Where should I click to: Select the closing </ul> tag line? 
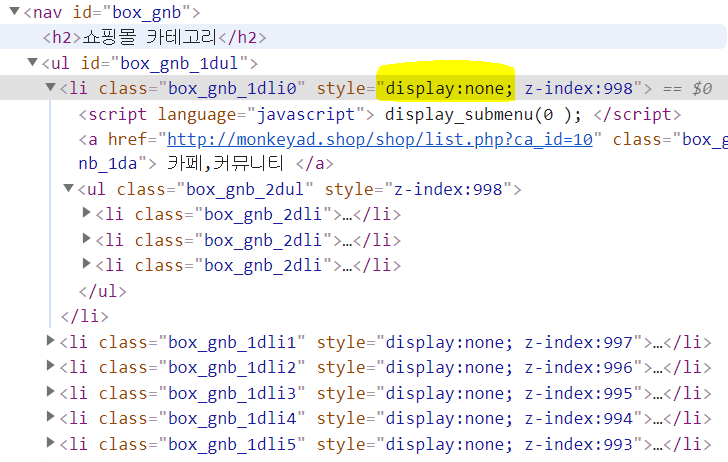[x=103, y=291]
